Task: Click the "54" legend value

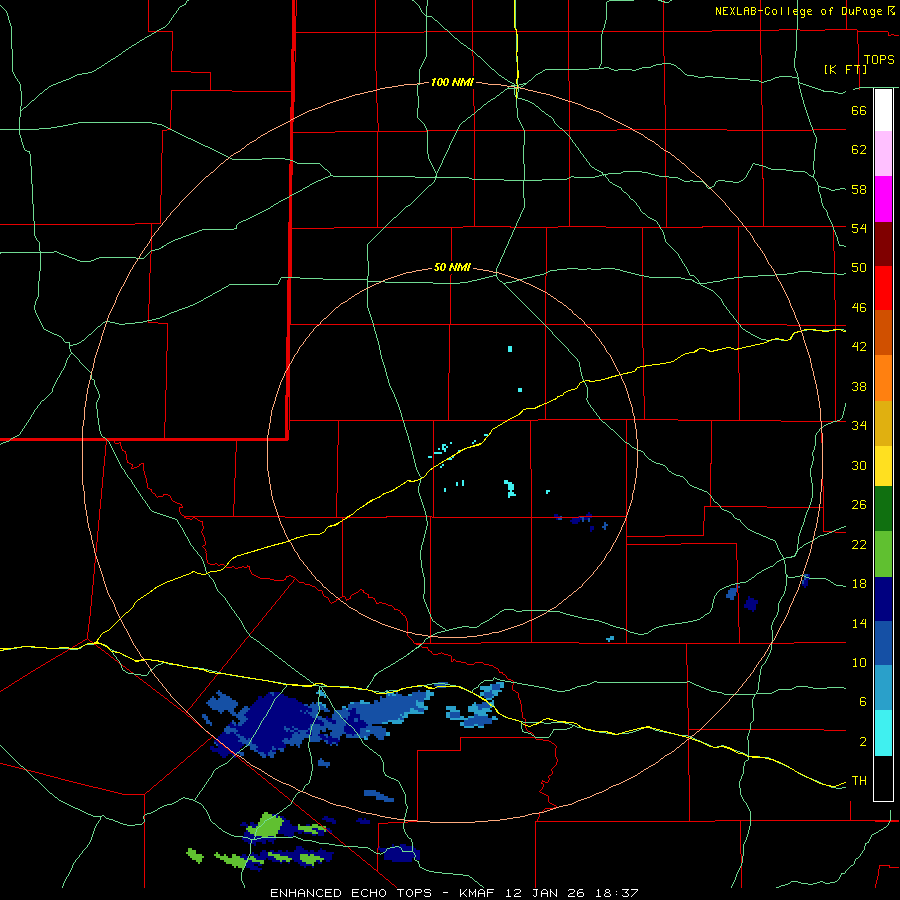Action: (859, 228)
